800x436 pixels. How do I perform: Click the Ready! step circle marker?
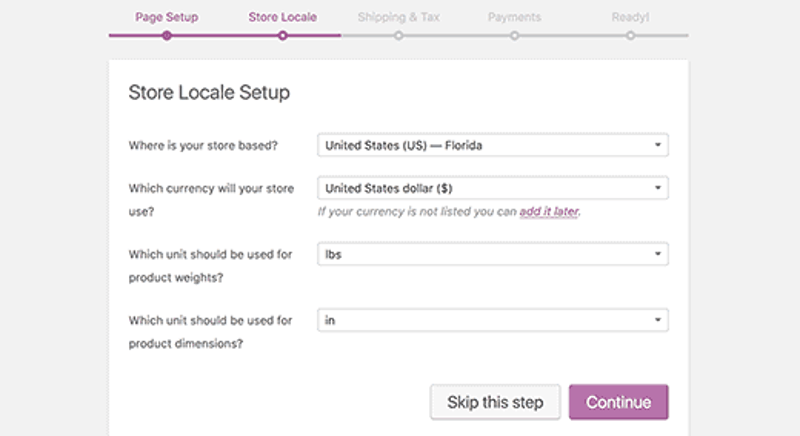tap(631, 36)
